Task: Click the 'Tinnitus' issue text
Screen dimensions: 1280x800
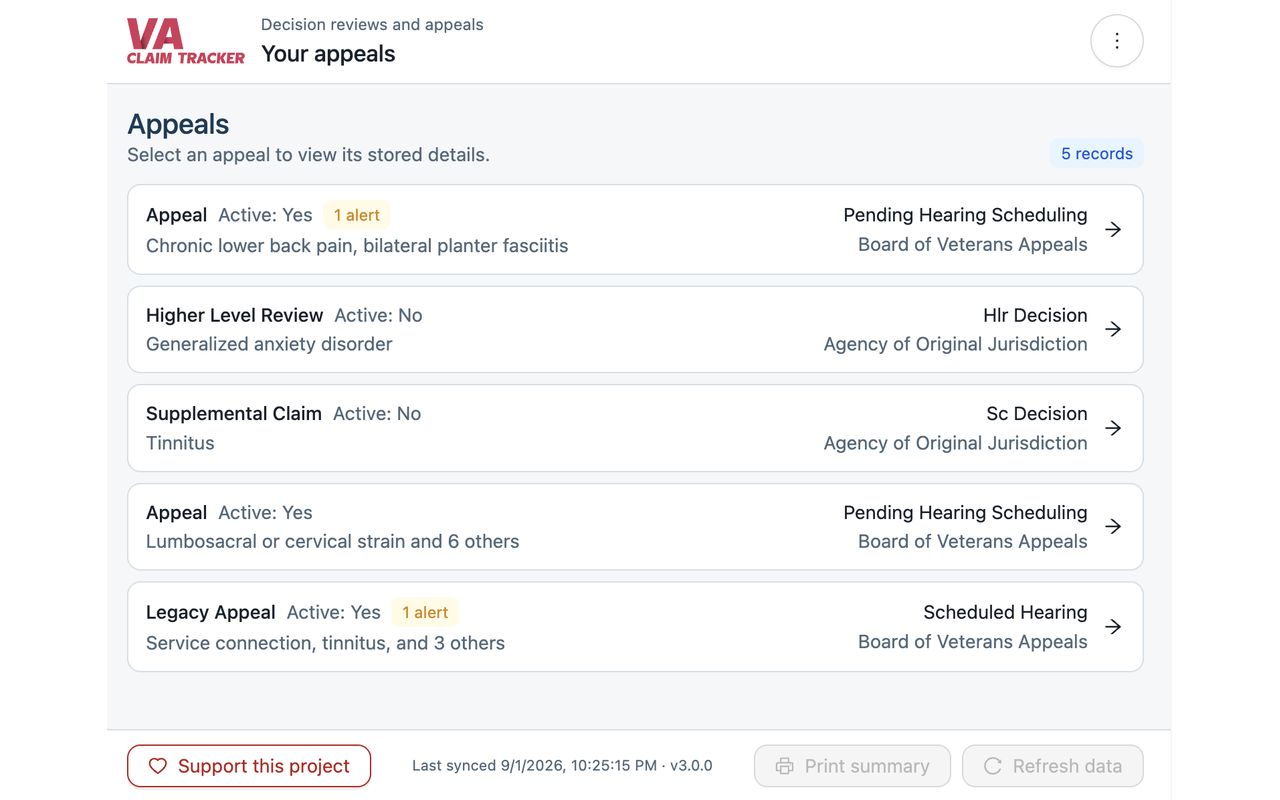Action: click(x=180, y=443)
